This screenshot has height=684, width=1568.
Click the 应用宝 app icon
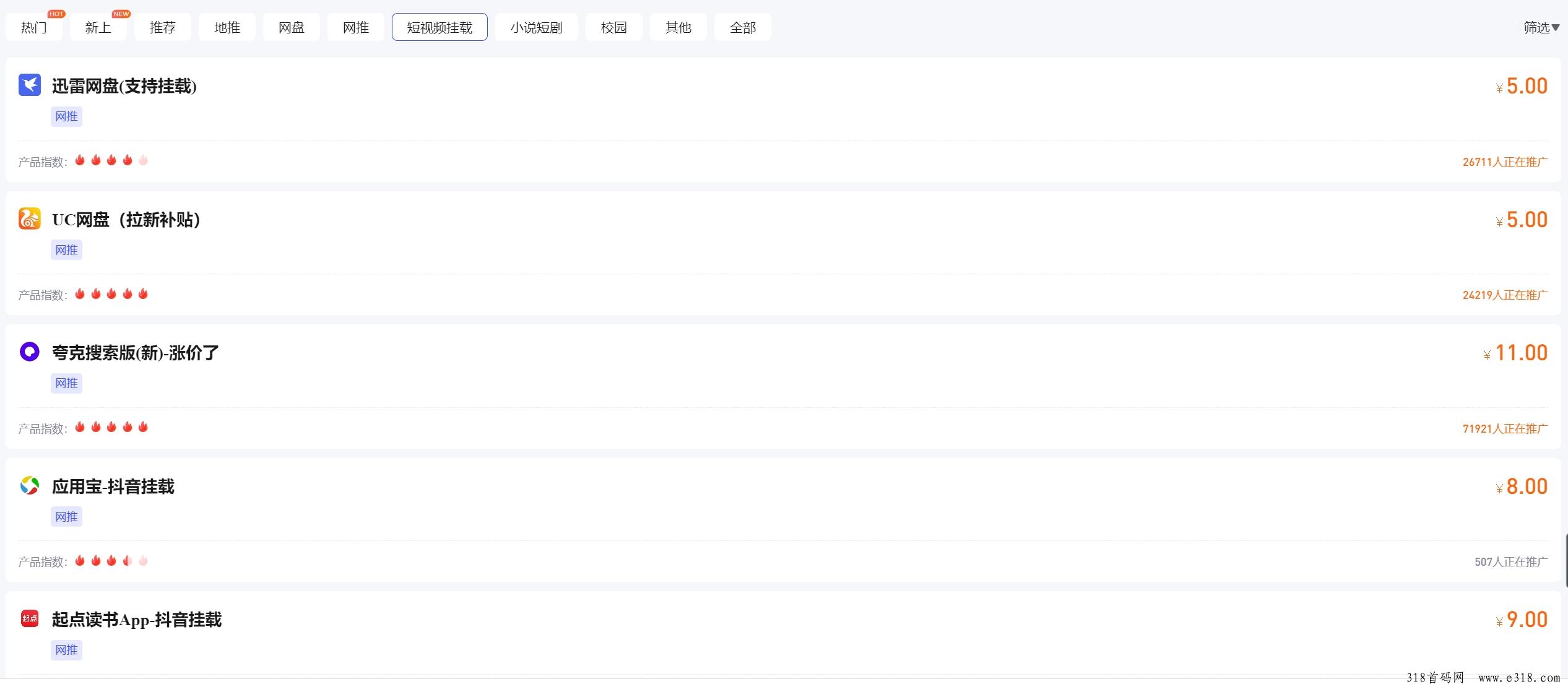pos(30,485)
